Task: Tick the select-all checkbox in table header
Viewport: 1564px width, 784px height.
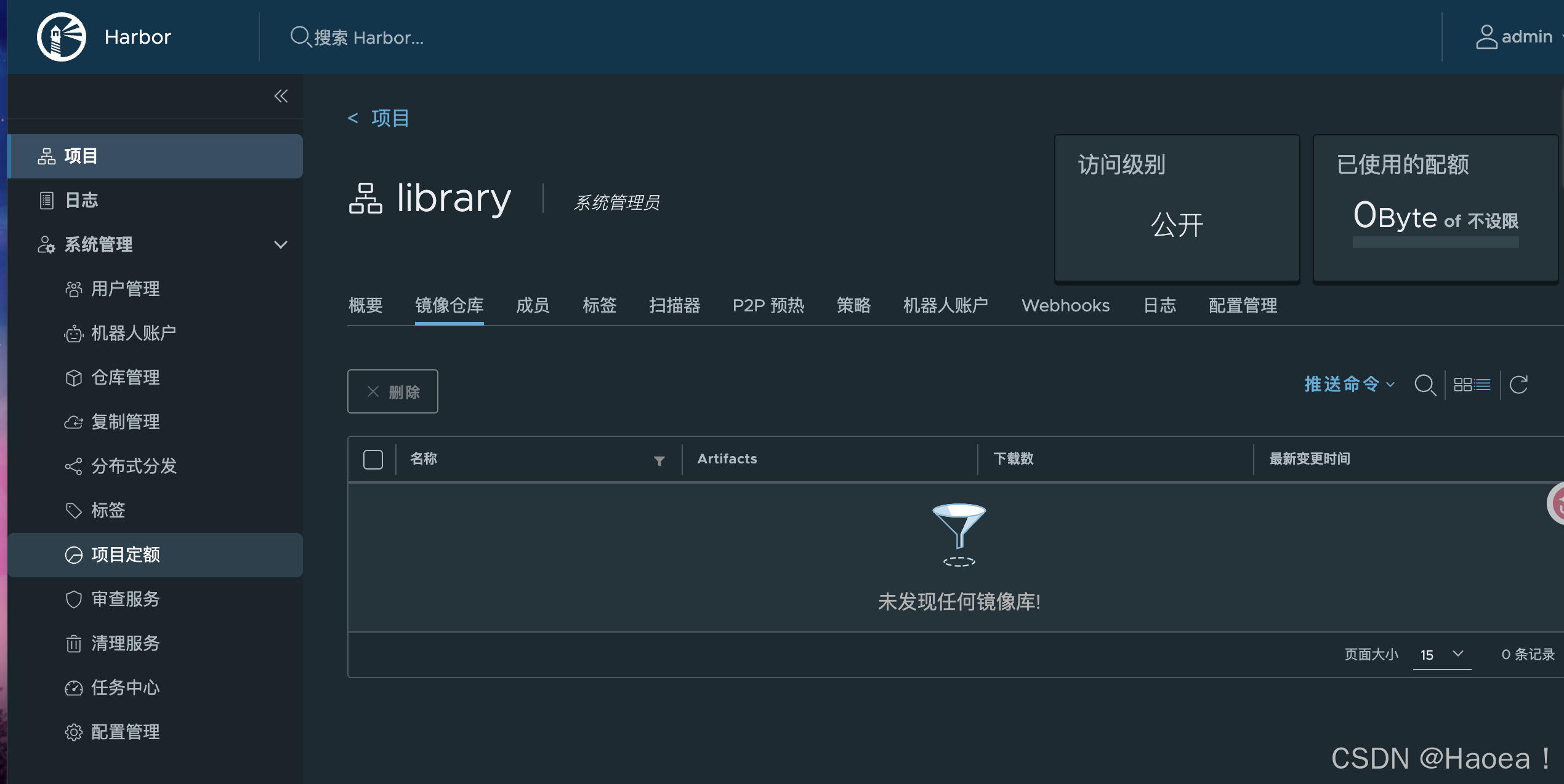Action: tap(373, 459)
